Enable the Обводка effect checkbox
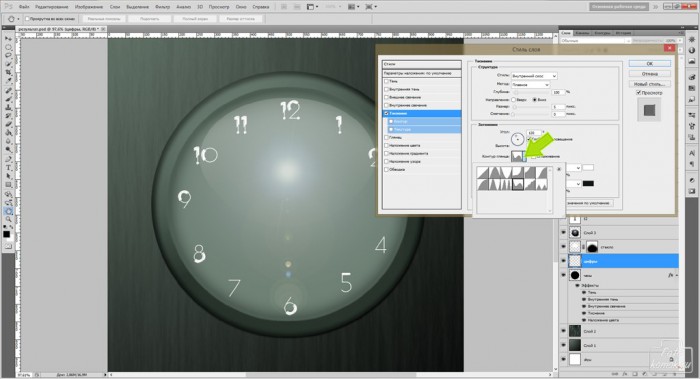 (387, 170)
